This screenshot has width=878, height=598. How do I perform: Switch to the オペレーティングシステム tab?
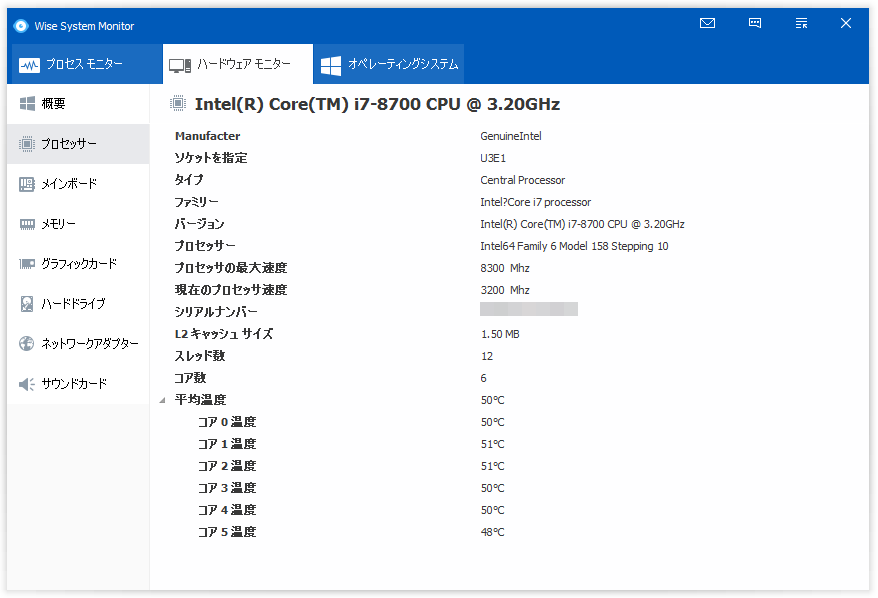tap(389, 64)
